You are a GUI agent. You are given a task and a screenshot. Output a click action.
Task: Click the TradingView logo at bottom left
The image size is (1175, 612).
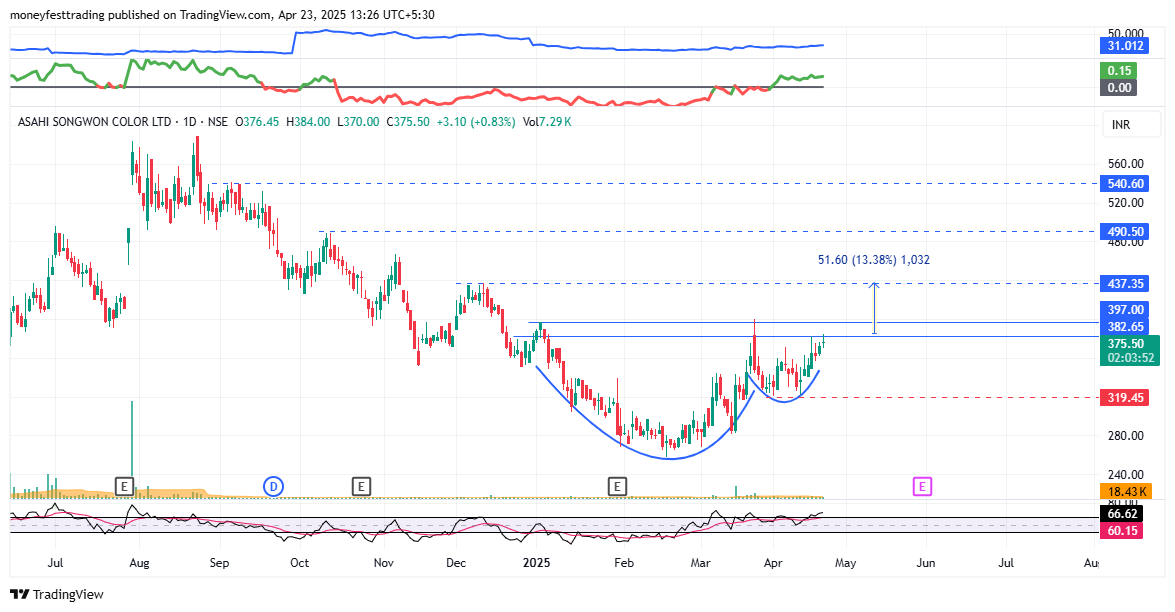pos(57,594)
